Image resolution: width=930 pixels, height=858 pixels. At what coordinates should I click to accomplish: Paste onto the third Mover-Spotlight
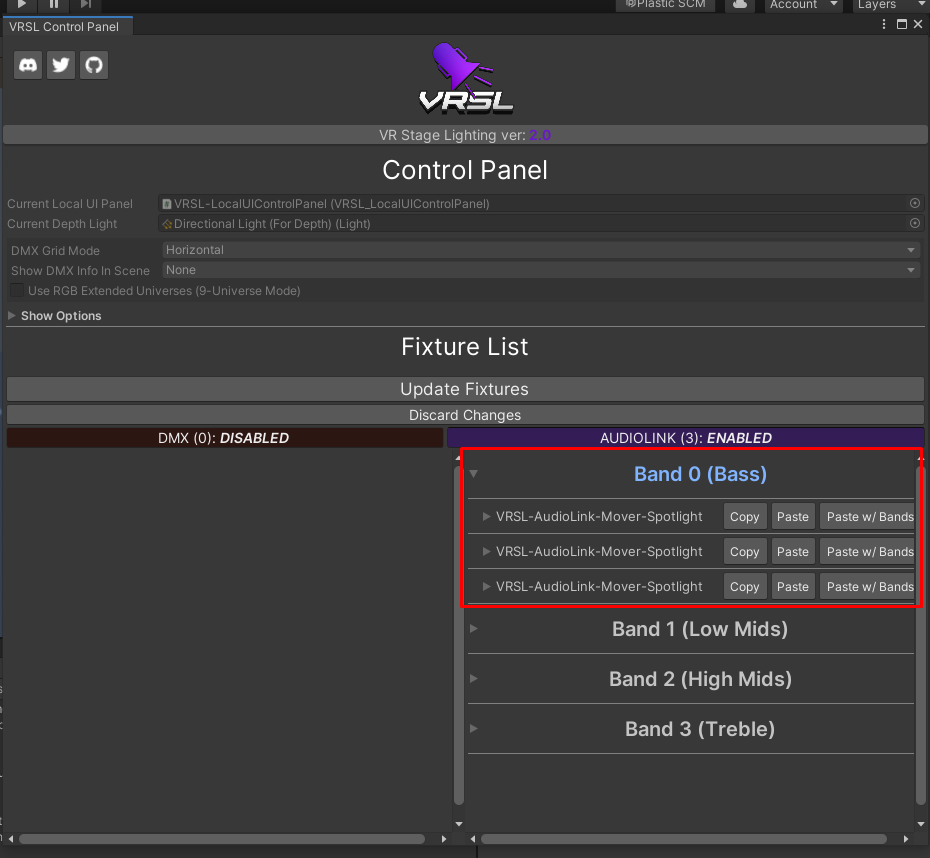[793, 586]
